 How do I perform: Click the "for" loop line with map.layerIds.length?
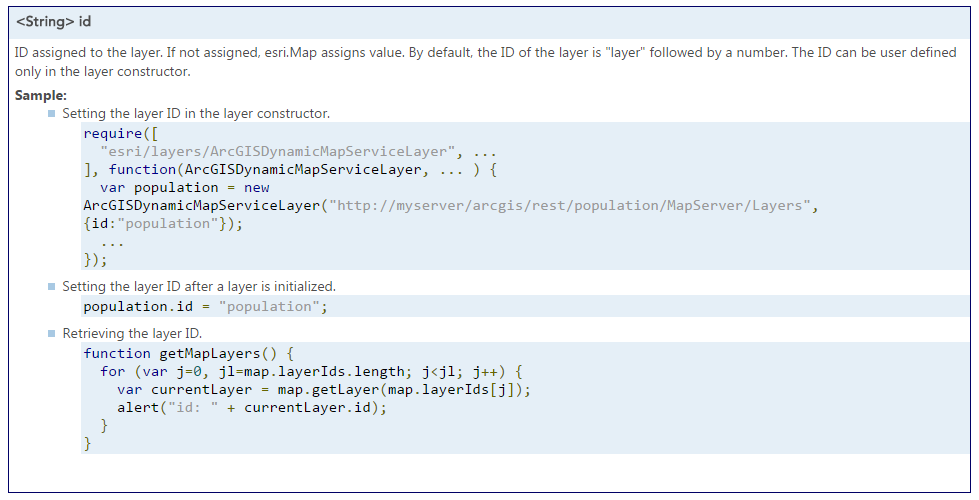pyautogui.click(x=312, y=372)
